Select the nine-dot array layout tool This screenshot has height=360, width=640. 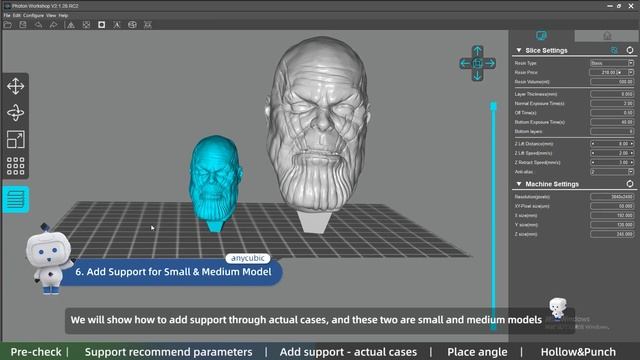16,166
